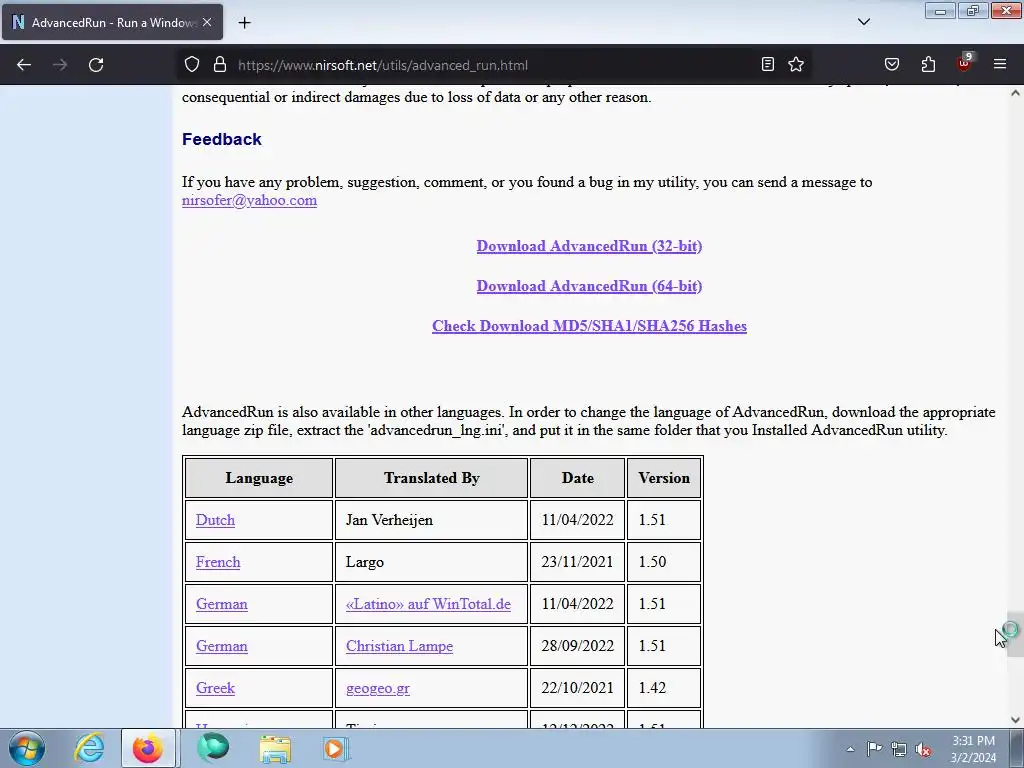Open uBlock Origin extension icon
The height and width of the screenshot is (768, 1024).
(964, 63)
